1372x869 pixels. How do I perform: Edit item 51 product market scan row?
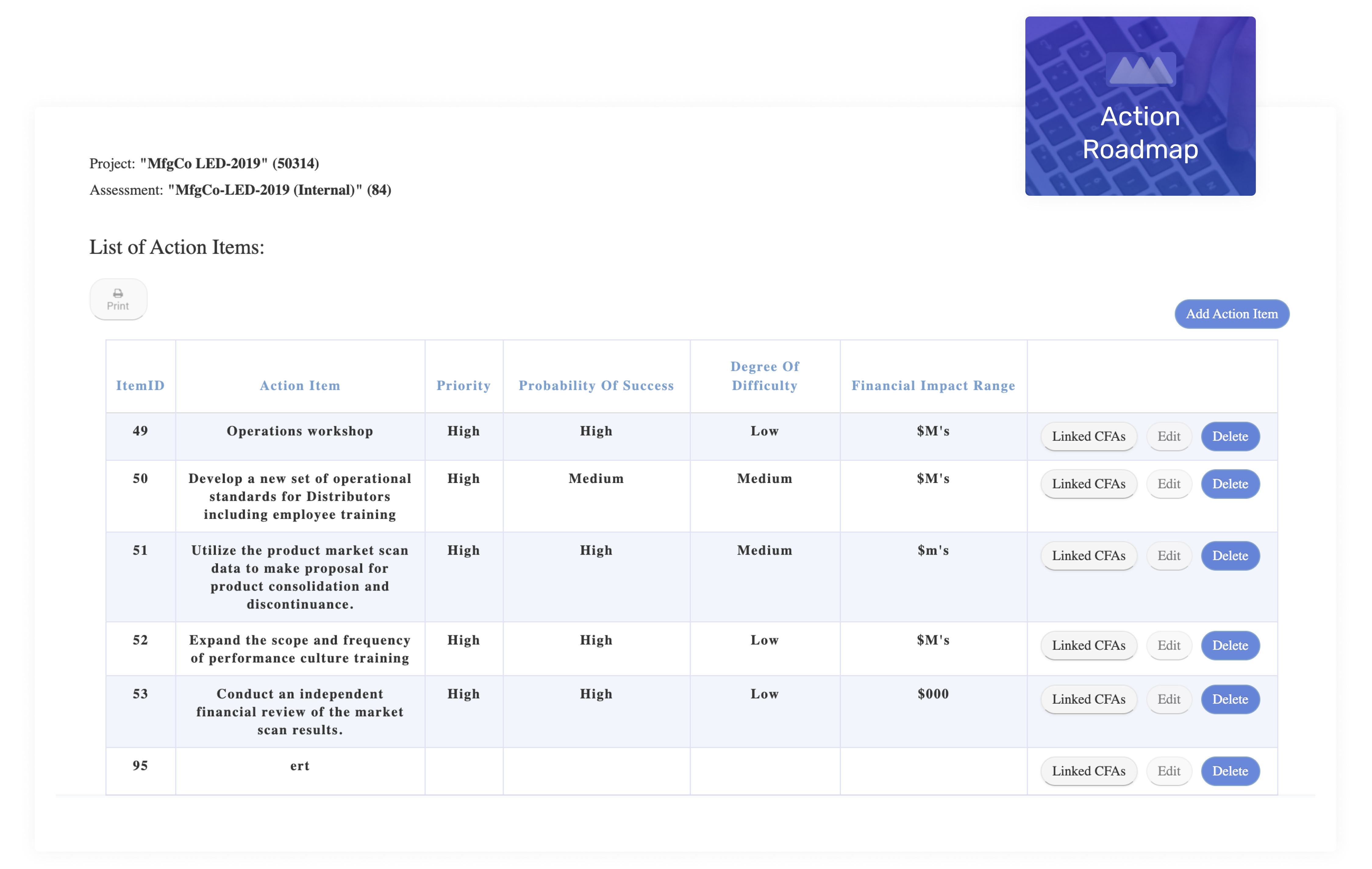pos(1169,556)
